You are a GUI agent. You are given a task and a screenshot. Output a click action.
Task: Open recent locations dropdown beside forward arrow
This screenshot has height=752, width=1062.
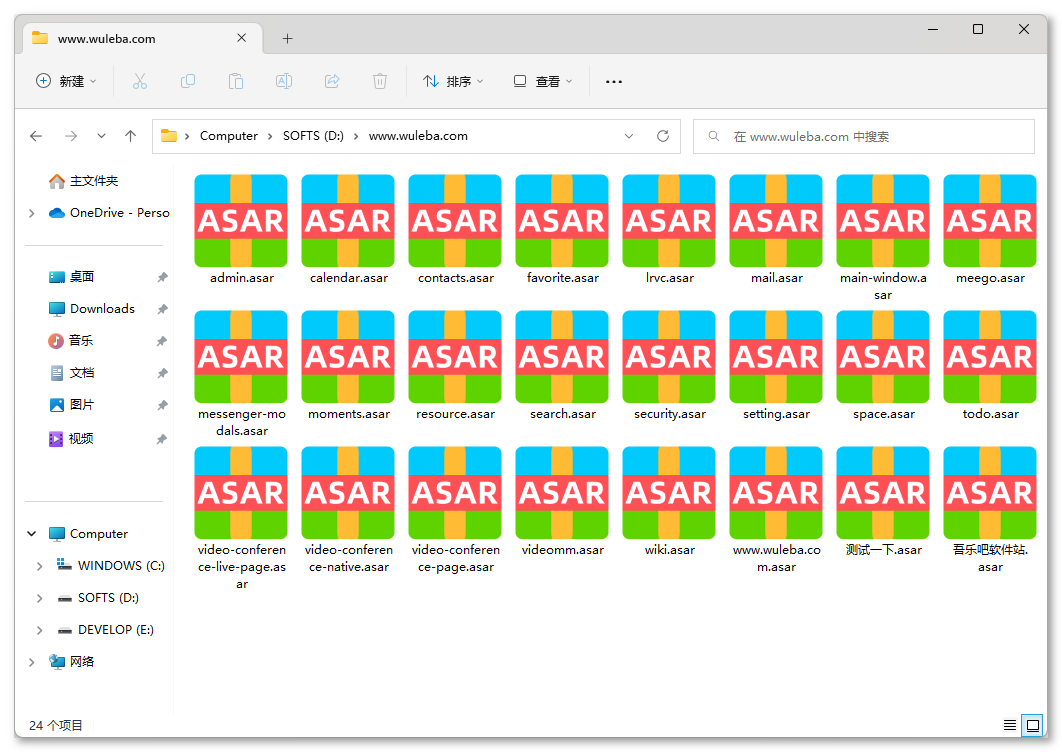pyautogui.click(x=101, y=136)
